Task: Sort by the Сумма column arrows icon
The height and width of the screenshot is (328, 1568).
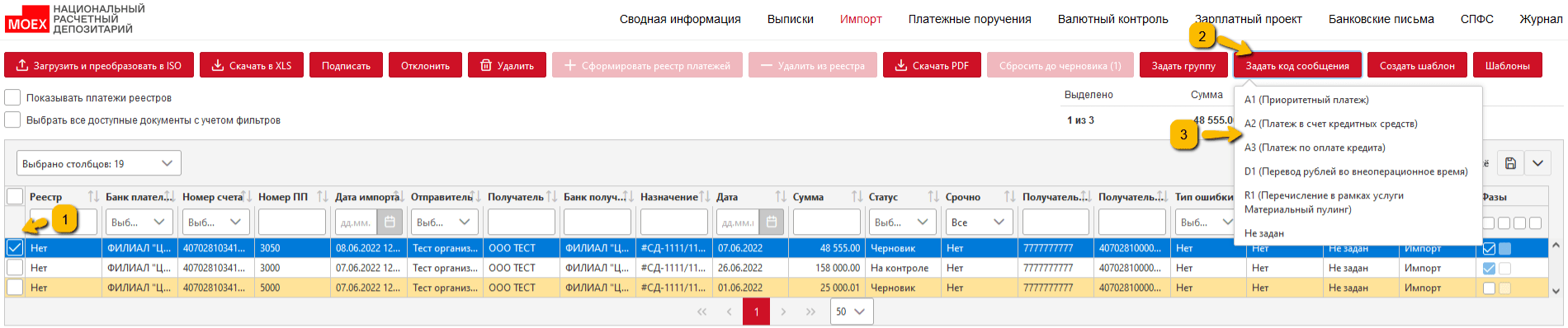Action: coord(857,197)
